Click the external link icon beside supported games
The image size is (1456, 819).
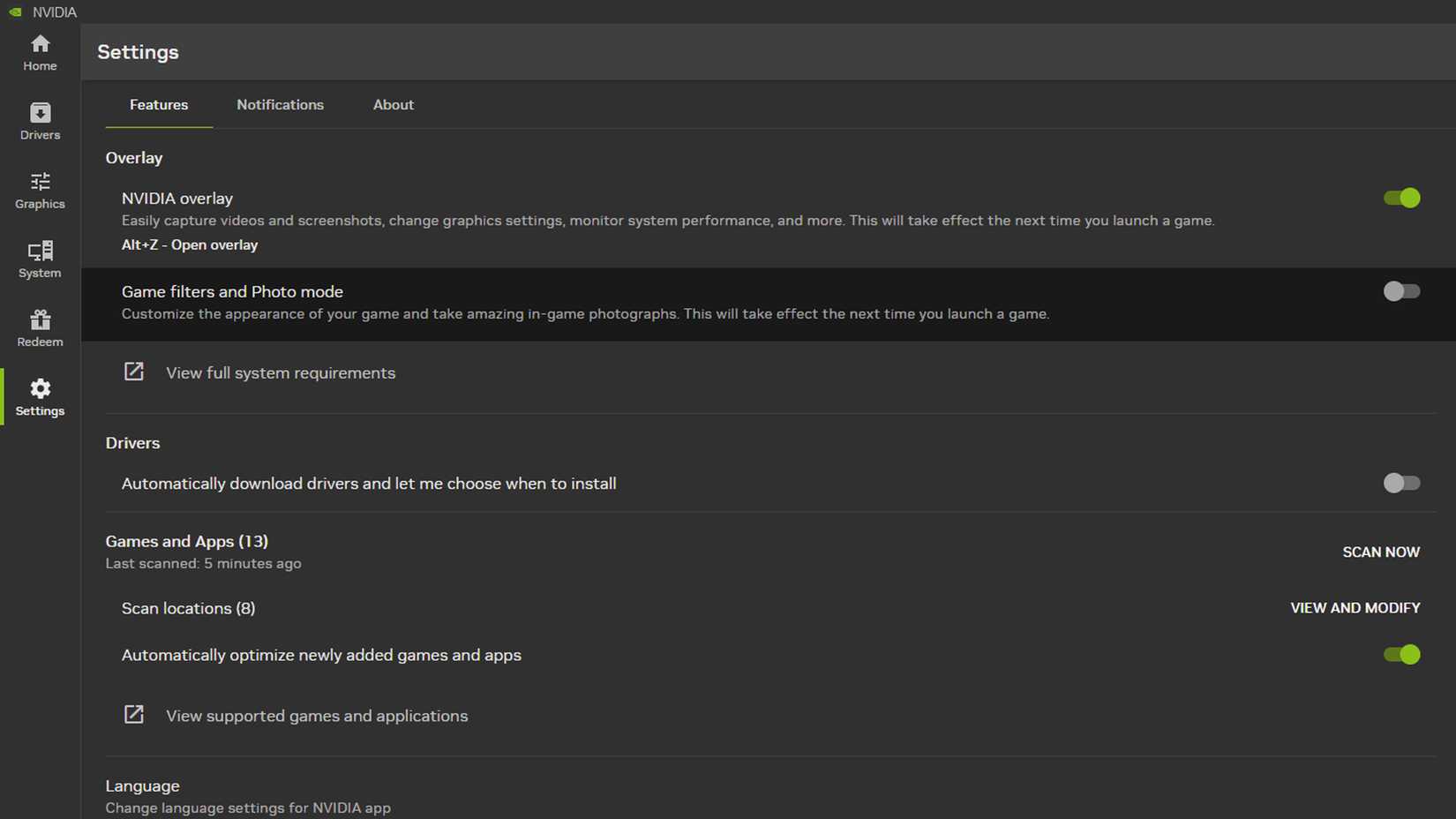pyautogui.click(x=133, y=714)
